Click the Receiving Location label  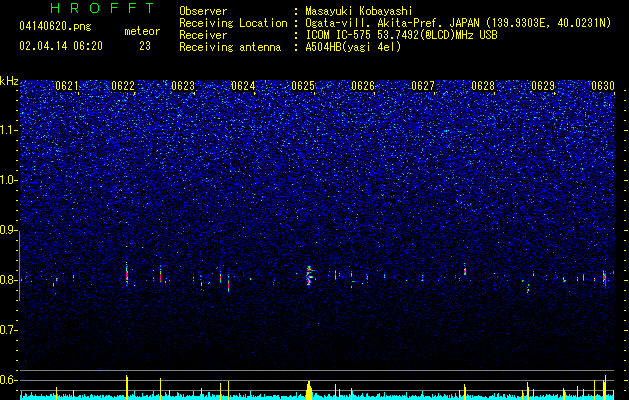[233, 23]
